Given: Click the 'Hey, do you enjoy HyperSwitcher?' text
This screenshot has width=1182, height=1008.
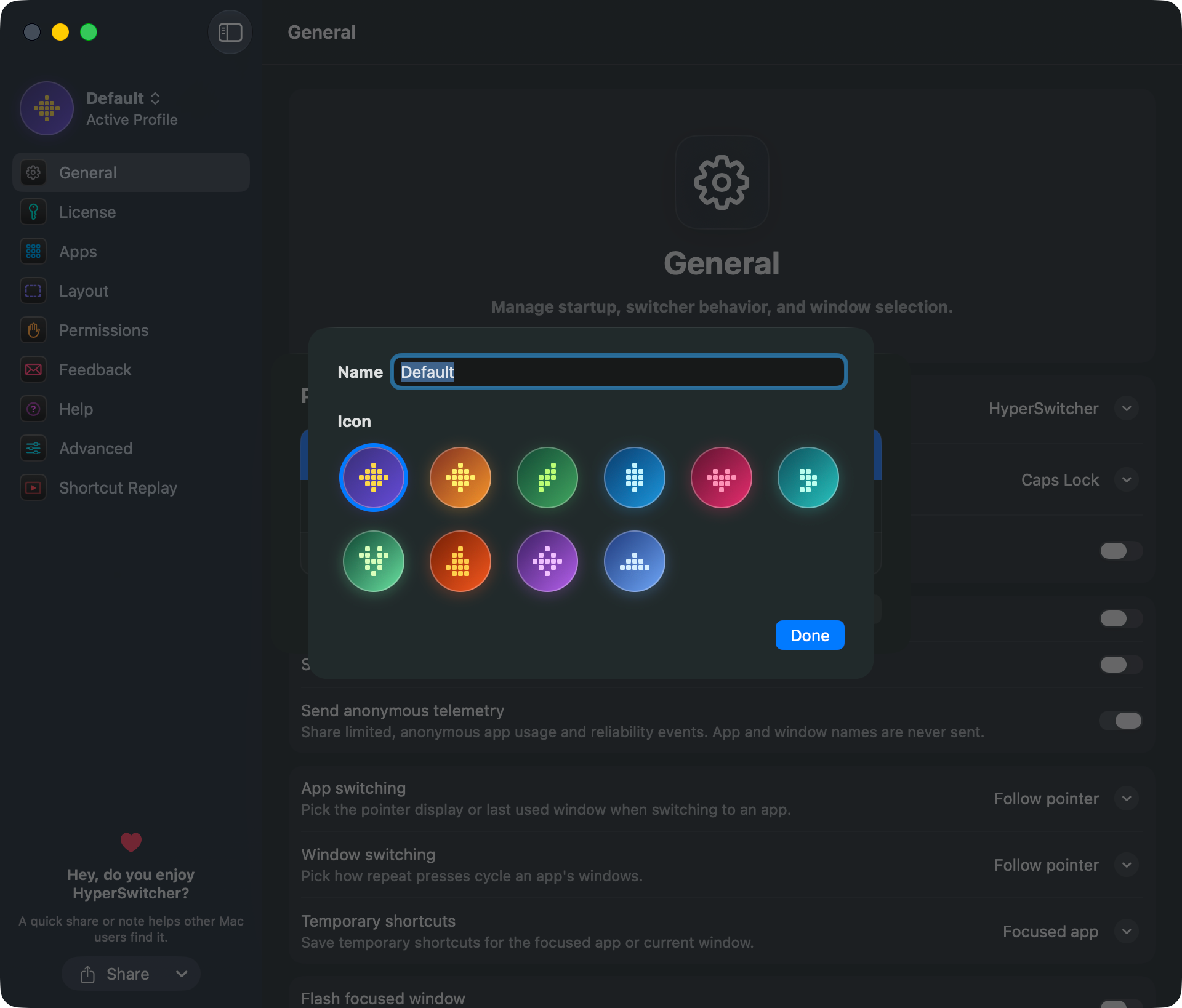Looking at the screenshot, I should coord(131,884).
